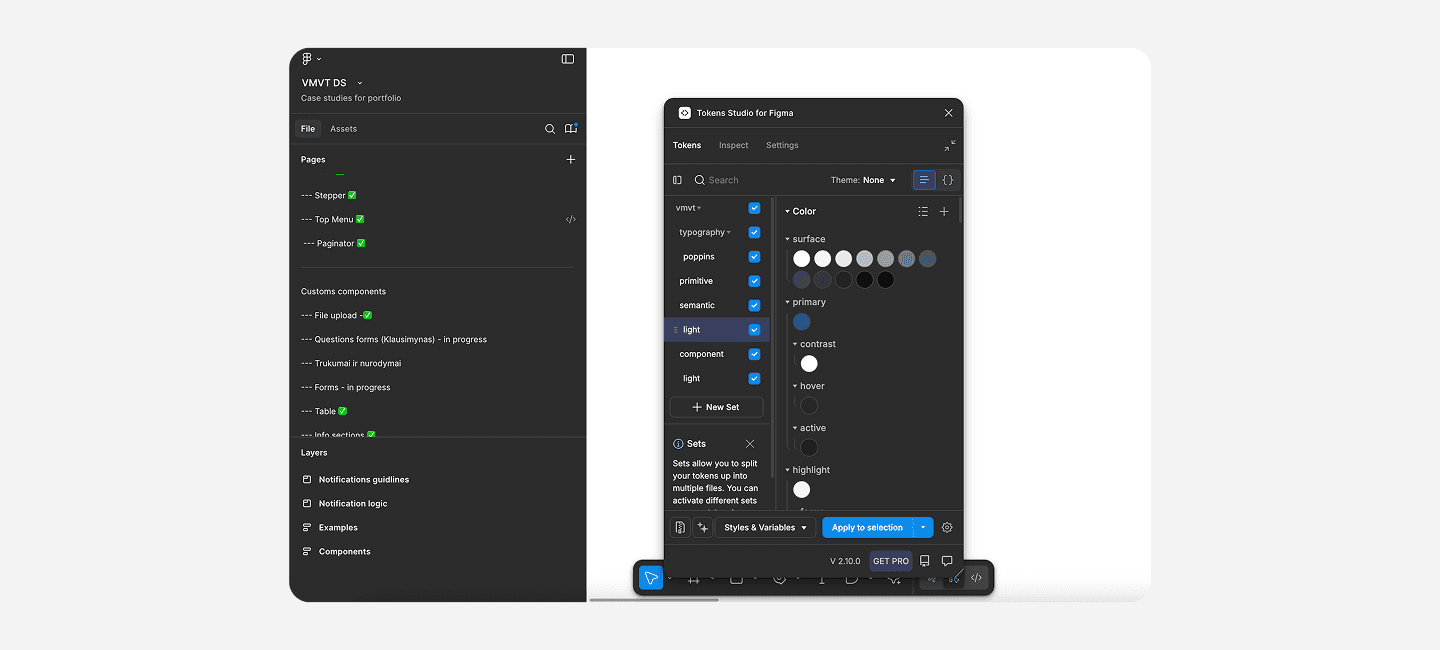Open the libraries book icon
Viewport: 1440px width, 650px height.
pos(571,128)
